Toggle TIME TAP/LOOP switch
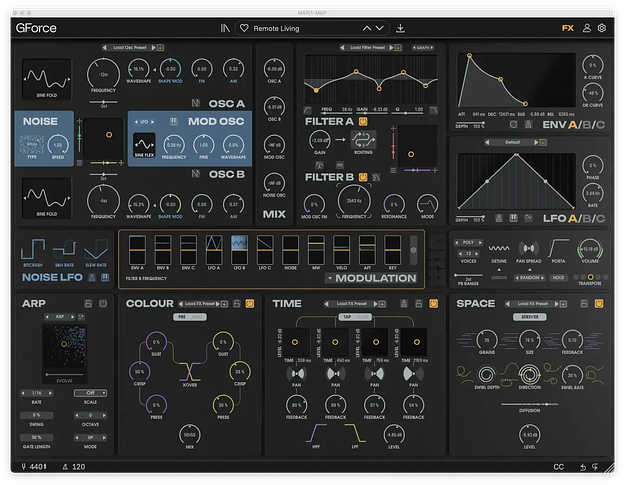This screenshot has width=625, height=485. [x=355, y=317]
